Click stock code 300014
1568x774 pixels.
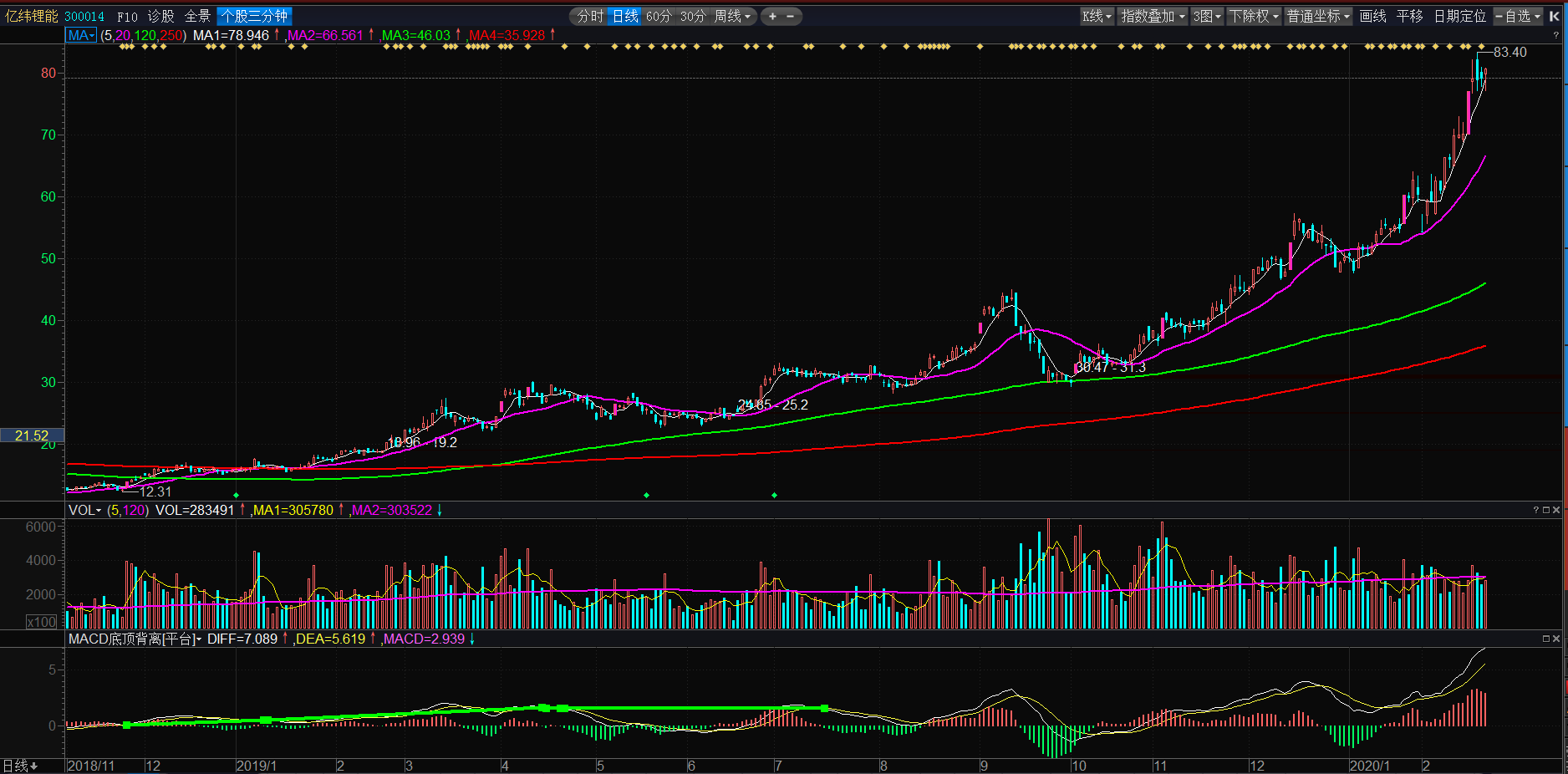pyautogui.click(x=84, y=17)
